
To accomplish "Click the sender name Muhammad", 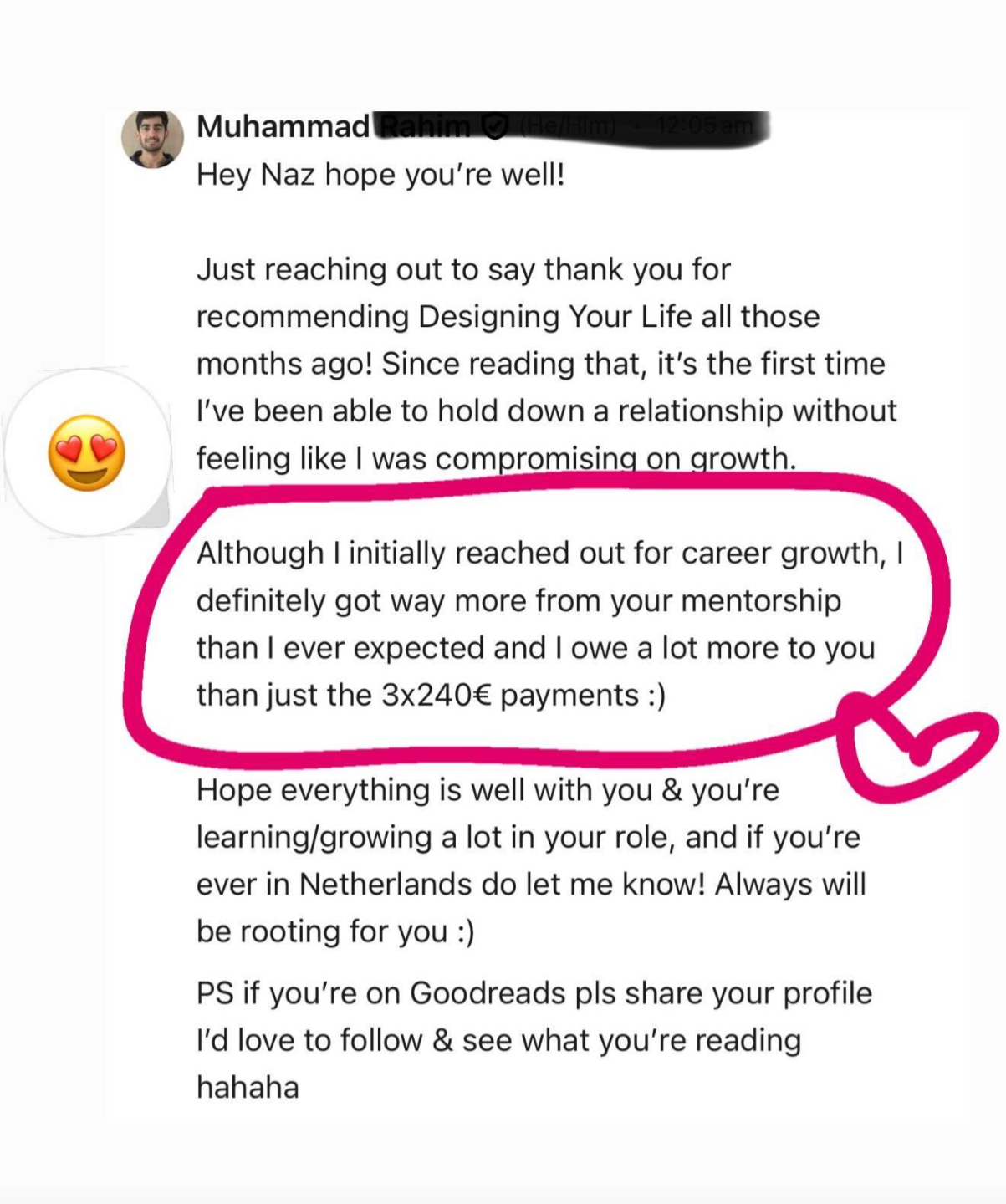I will pos(283,127).
